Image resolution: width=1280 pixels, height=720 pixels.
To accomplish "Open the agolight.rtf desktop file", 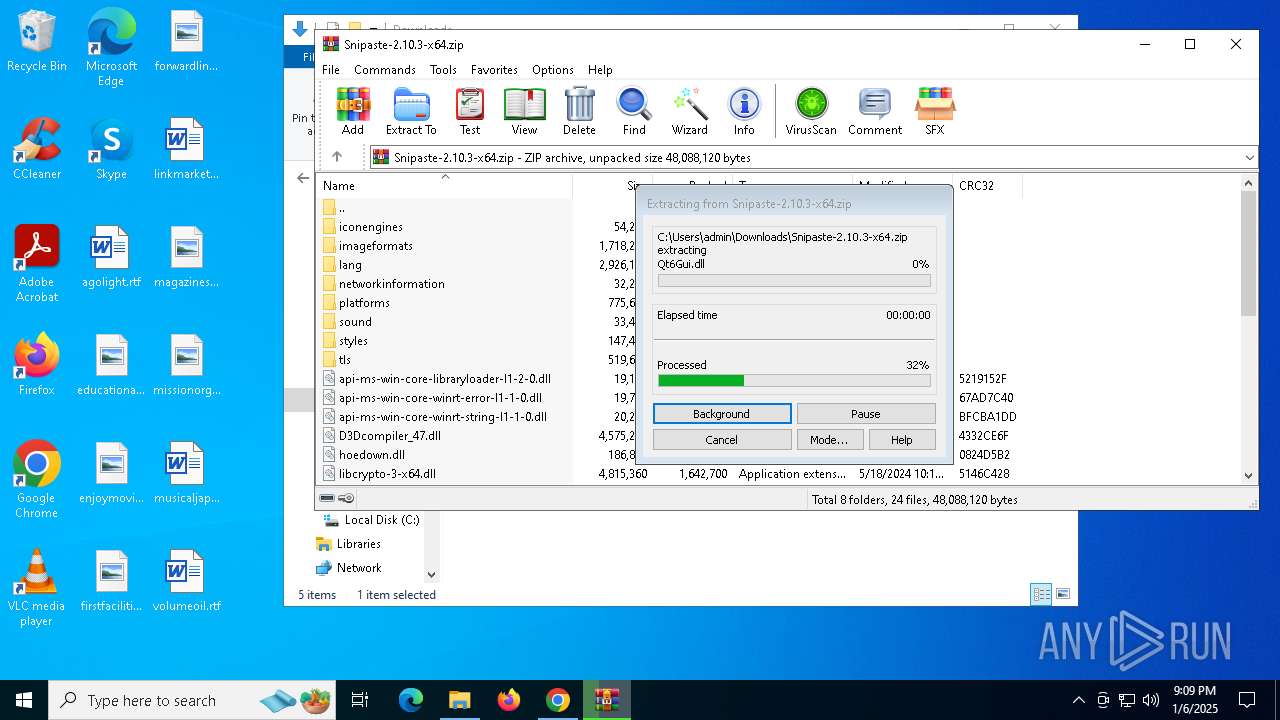I will click(x=111, y=257).
